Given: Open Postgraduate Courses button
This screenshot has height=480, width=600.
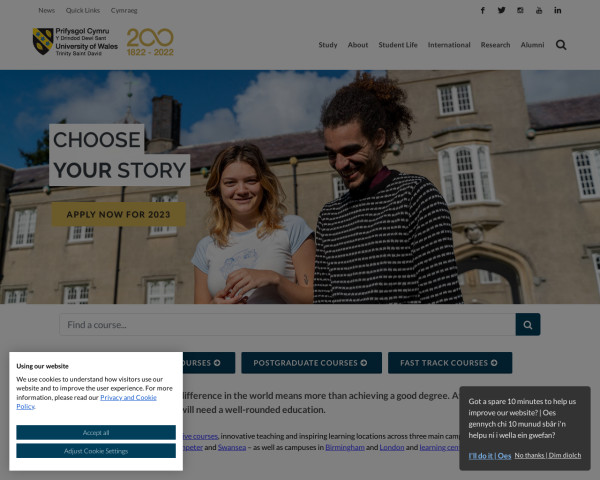Looking at the screenshot, I should click(x=311, y=362).
